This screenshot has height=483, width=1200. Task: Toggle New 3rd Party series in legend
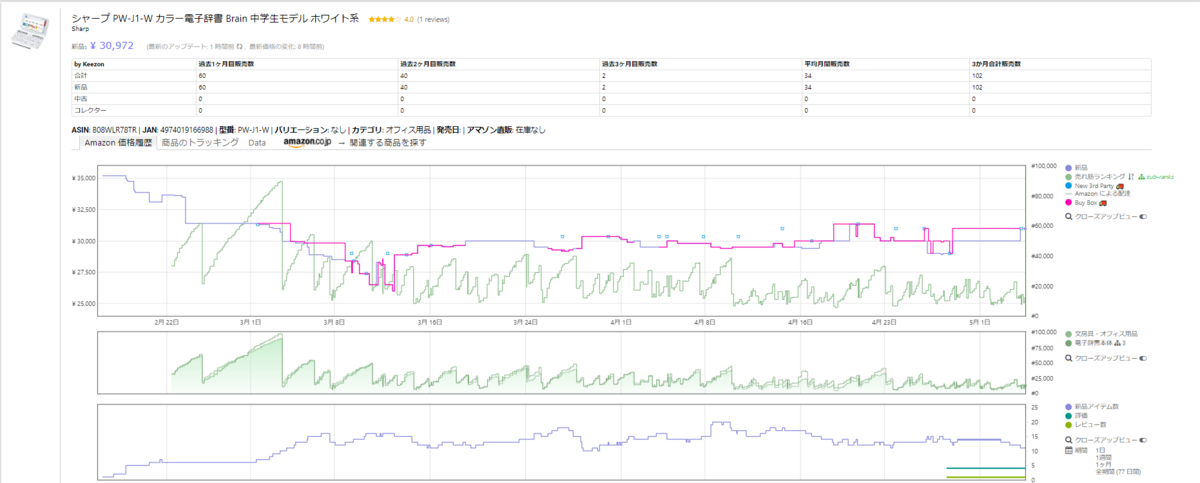[x=1090, y=185]
